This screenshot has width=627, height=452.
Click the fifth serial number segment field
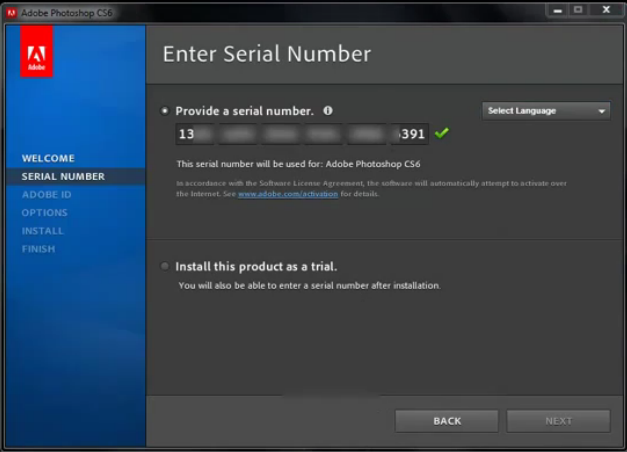point(366,134)
